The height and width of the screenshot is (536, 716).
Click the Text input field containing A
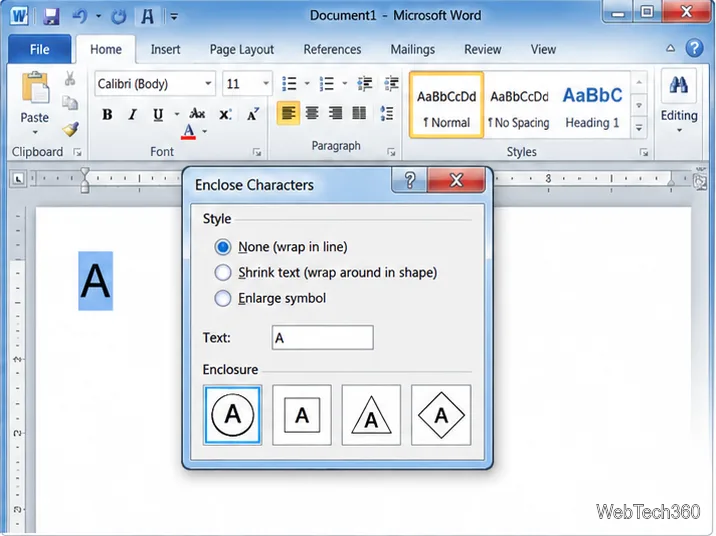coord(322,338)
